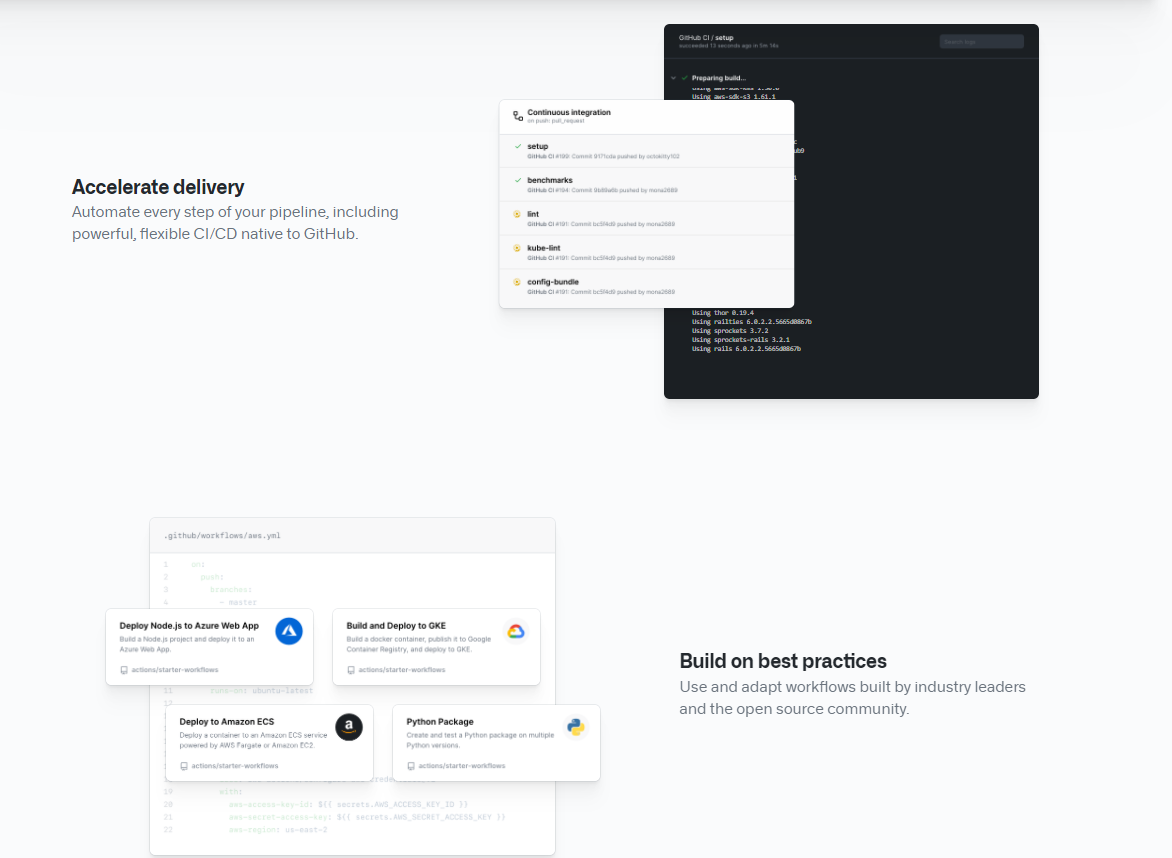Click actions/starter-workflows on the Python Package card
Screen dimensions: 1172x858
coord(462,766)
